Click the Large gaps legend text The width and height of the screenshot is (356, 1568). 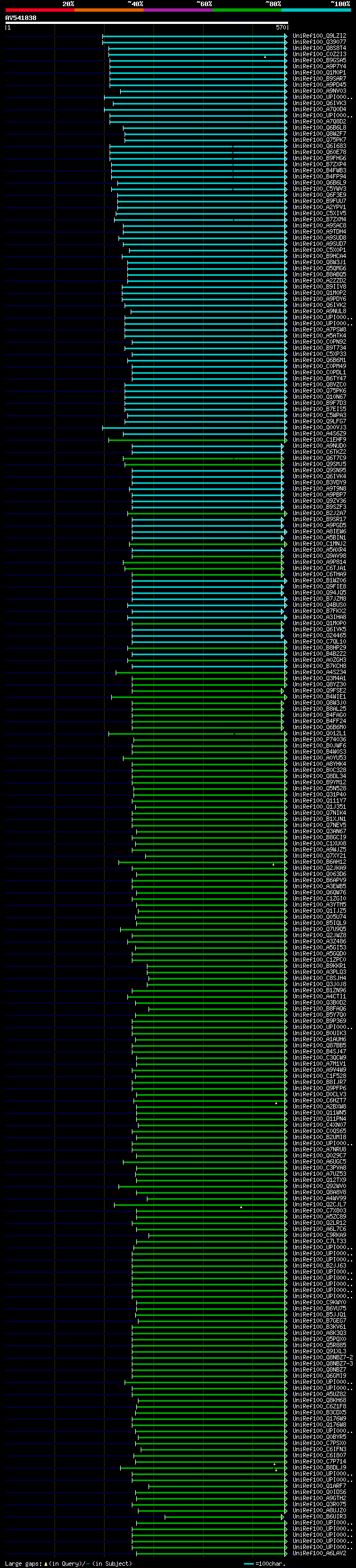[x=68, y=1563]
